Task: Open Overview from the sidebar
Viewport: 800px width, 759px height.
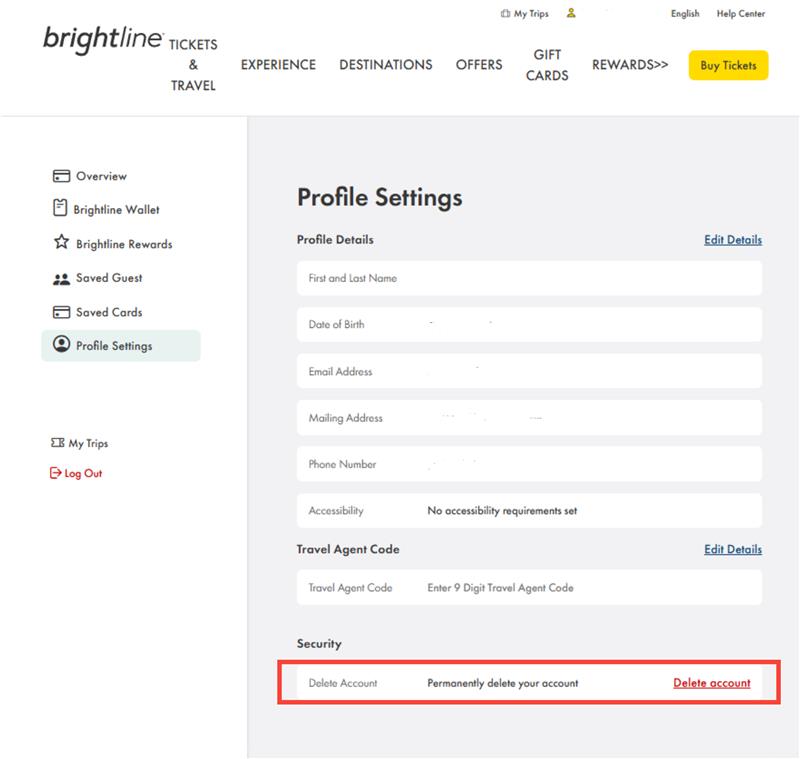Action: coord(100,175)
